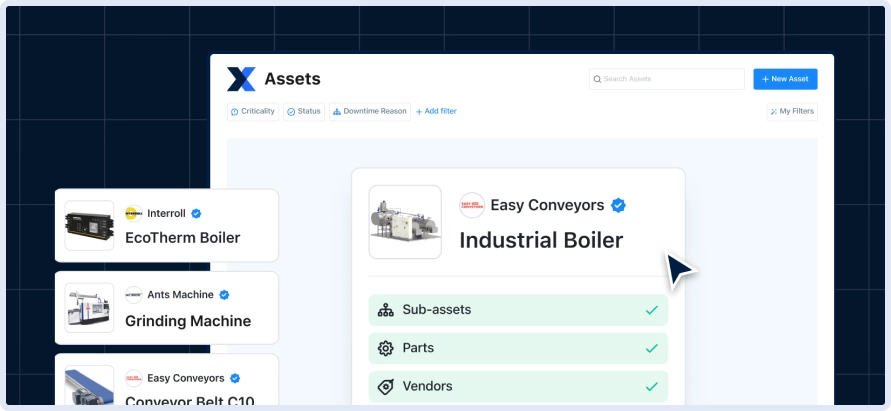Select the Grinding Machine card
The height and width of the screenshot is (411, 891).
(166, 308)
